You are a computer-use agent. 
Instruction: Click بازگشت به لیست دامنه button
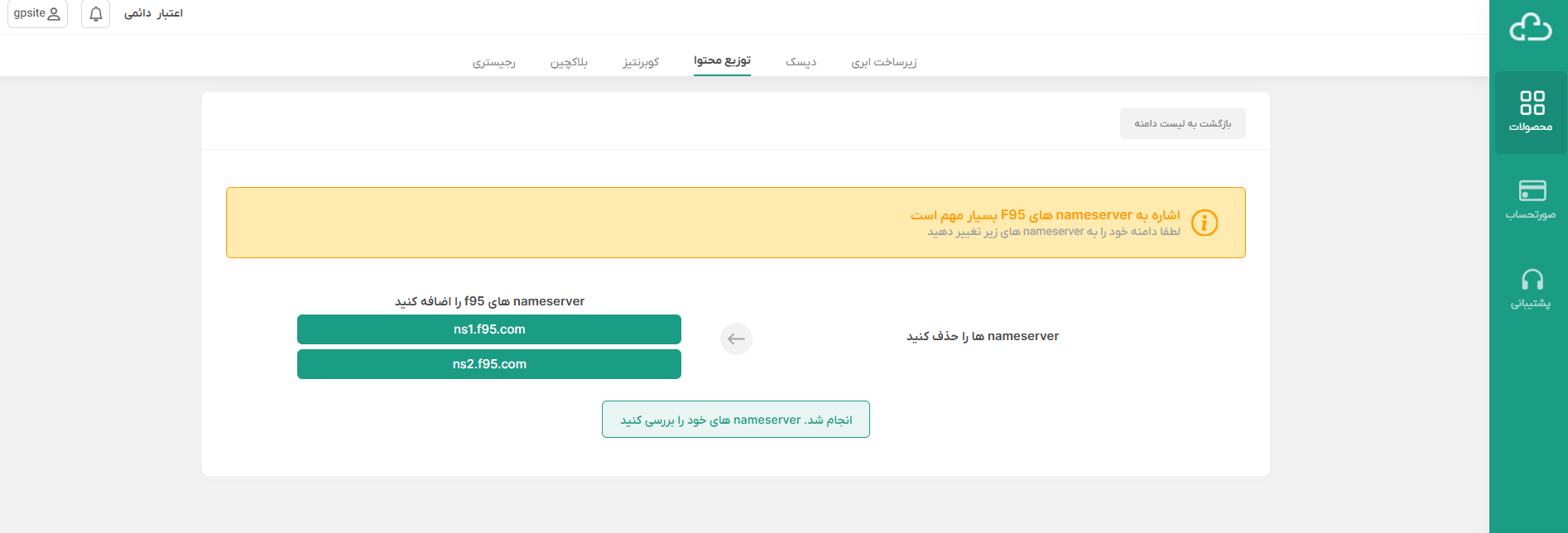tap(1182, 123)
